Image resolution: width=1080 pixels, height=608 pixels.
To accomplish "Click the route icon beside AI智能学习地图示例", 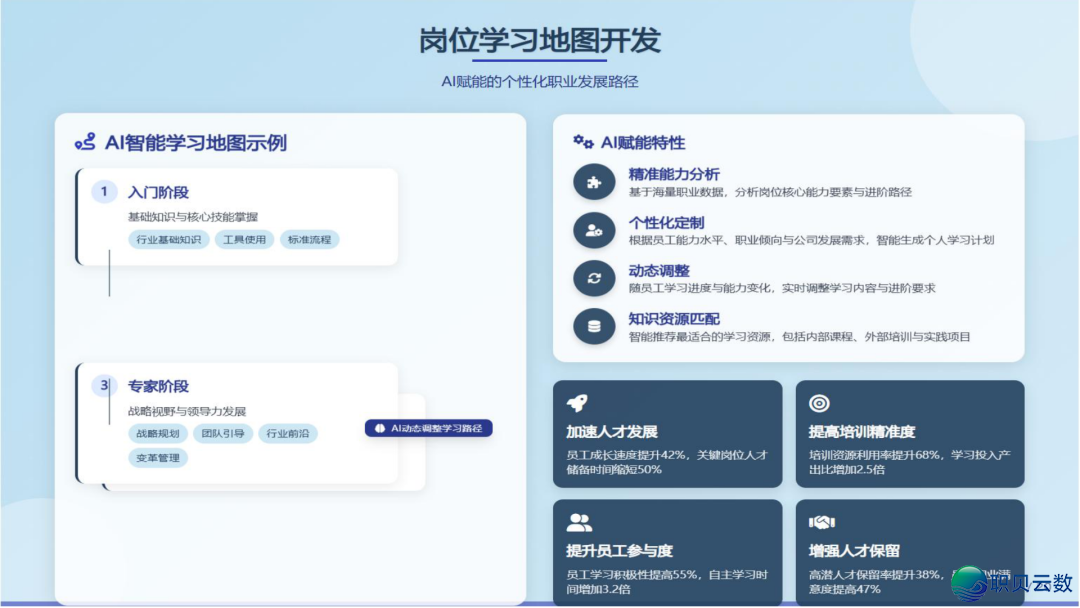I will pyautogui.click(x=85, y=143).
